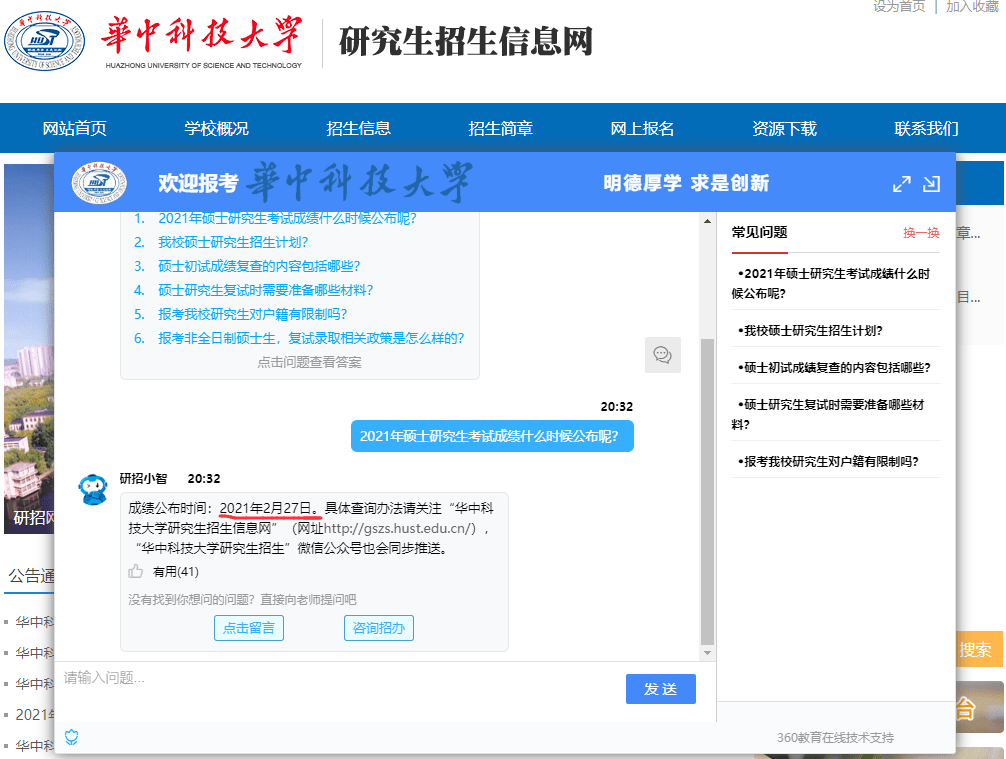Open 资源下载 navigation item
Viewport: 1006px width, 759px height.
(784, 128)
